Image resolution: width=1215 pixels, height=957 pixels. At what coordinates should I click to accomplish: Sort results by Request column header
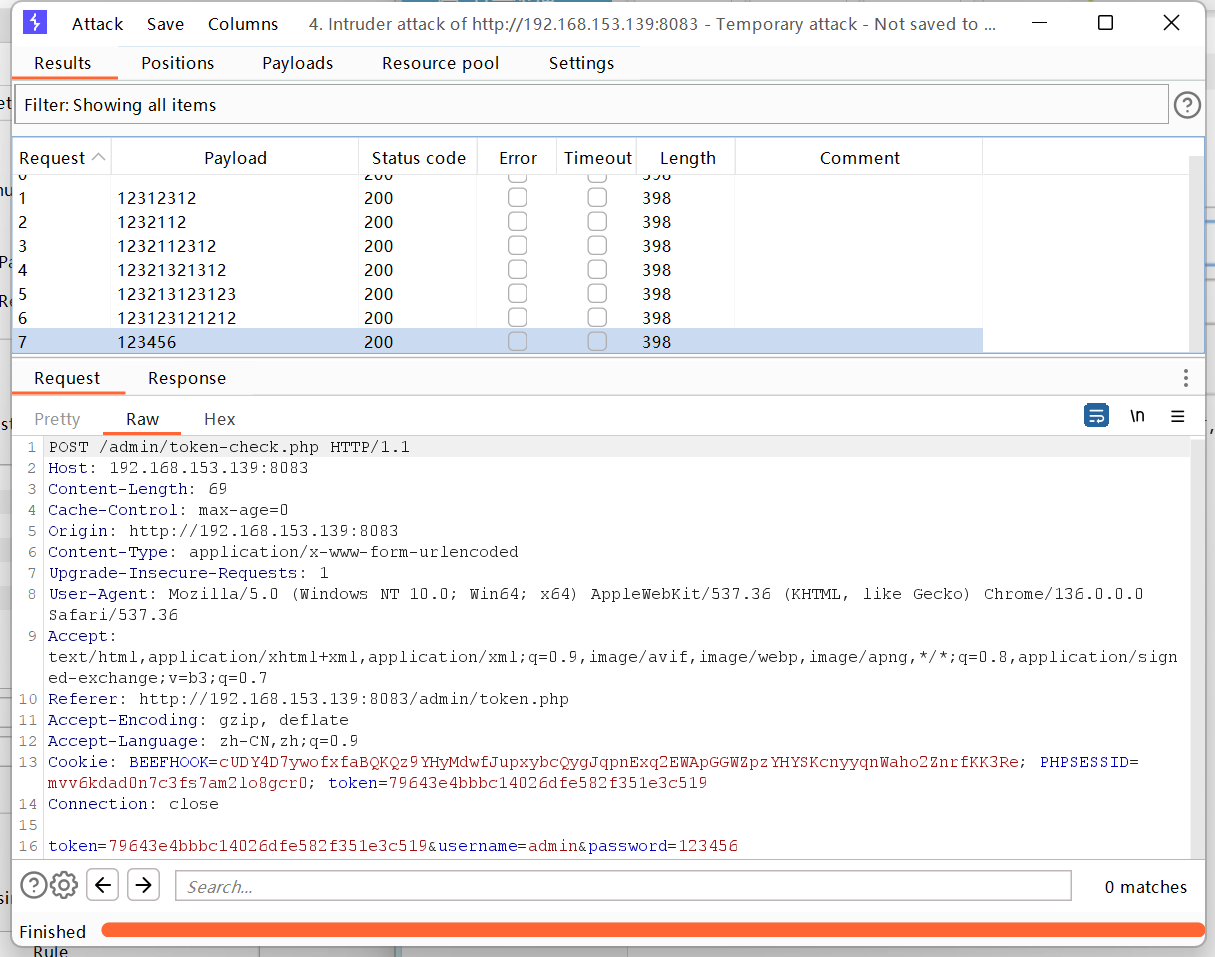tap(62, 158)
